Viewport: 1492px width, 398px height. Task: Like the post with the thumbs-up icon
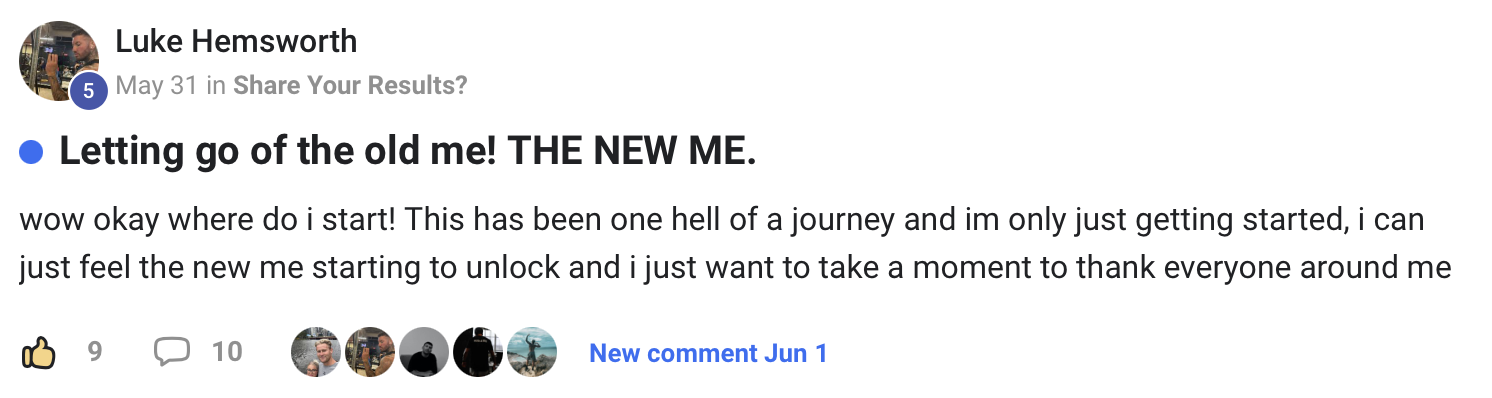[39, 352]
